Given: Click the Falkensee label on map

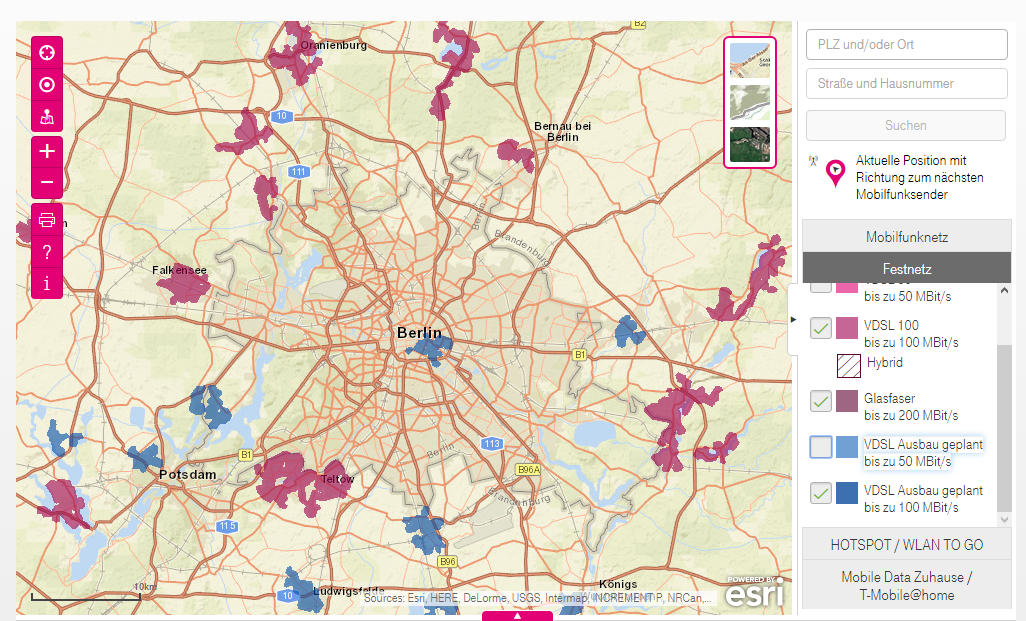Looking at the screenshot, I should point(179,270).
